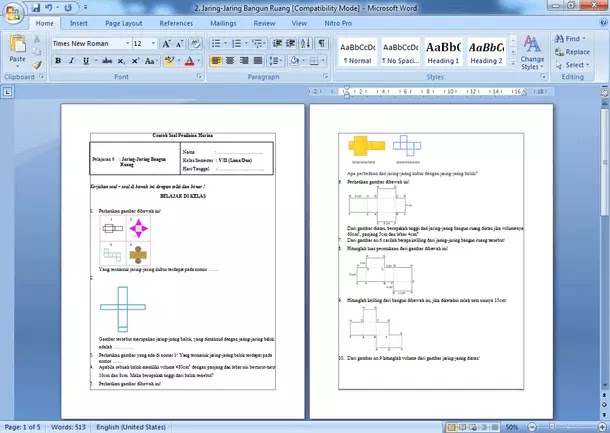Screen dimensions: 610x433
Task: Click Words: 513 count in status bar
Action: 68,427
